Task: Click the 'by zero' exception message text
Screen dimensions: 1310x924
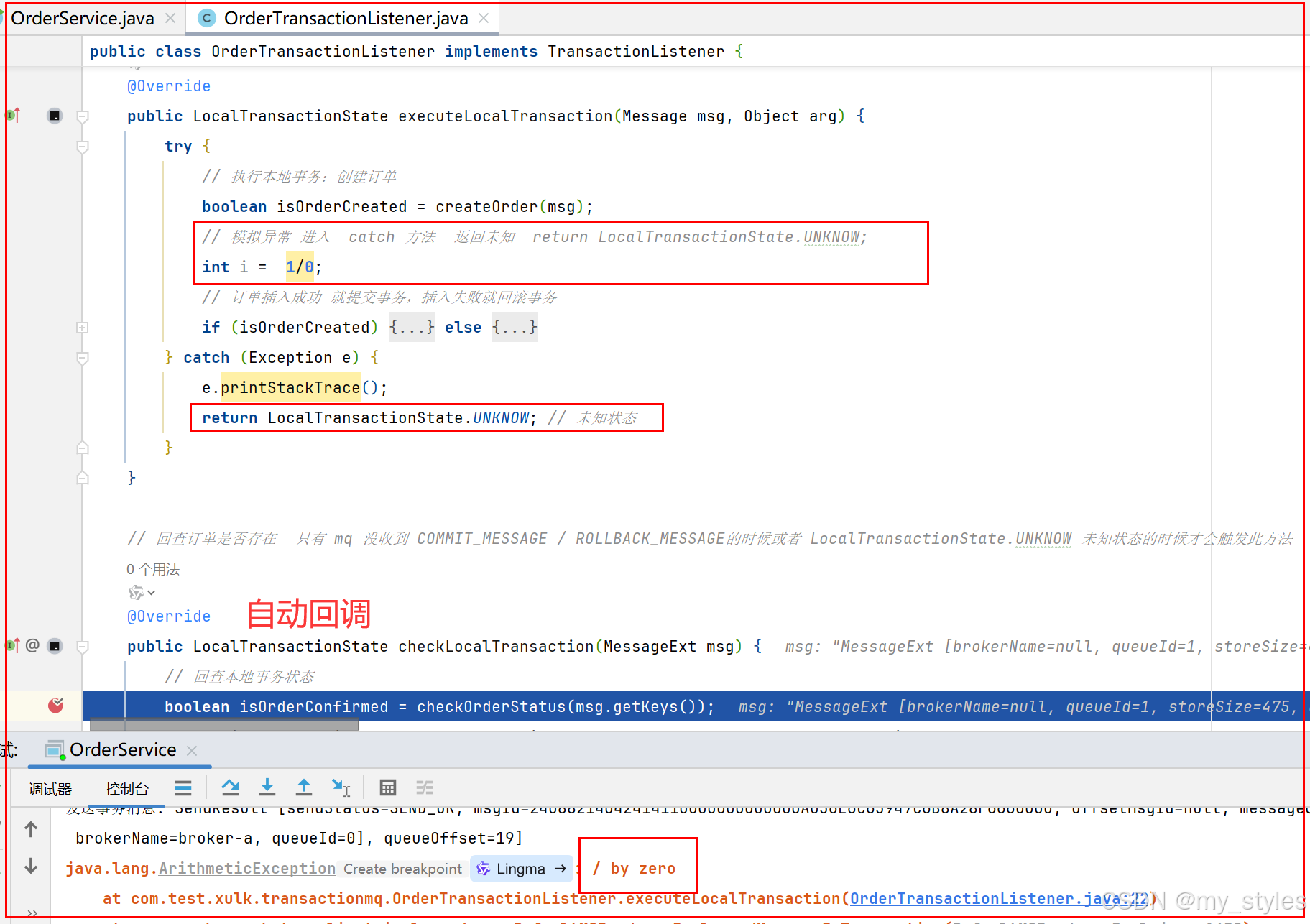Action: [x=643, y=869]
